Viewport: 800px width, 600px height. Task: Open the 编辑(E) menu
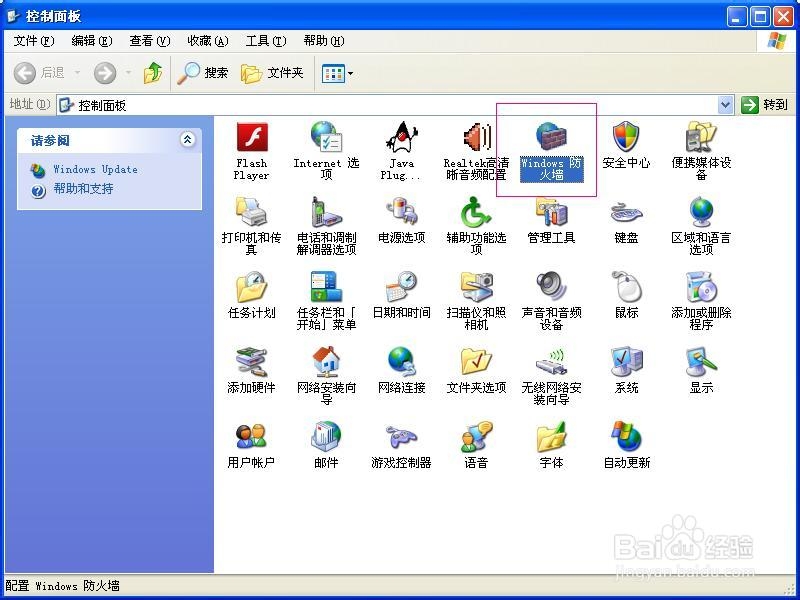tap(92, 41)
